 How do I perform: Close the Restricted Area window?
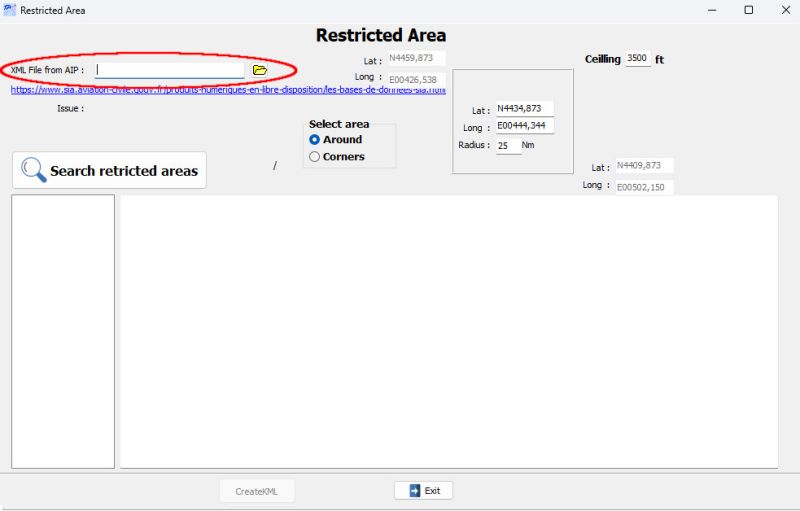point(786,10)
